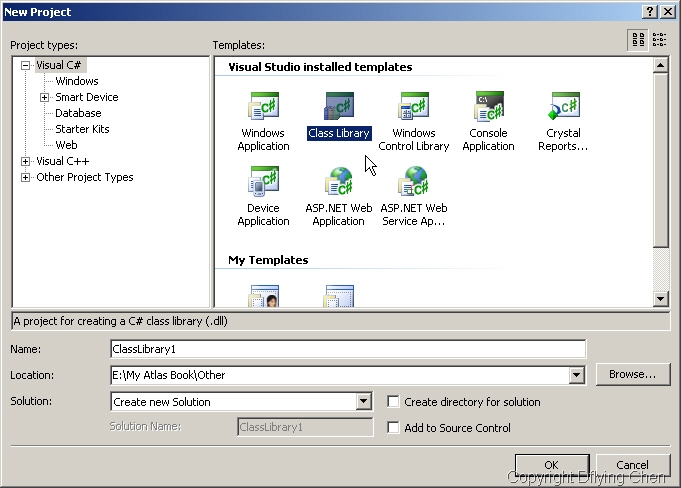Click the Cancel button
The image size is (681, 488).
(x=632, y=465)
